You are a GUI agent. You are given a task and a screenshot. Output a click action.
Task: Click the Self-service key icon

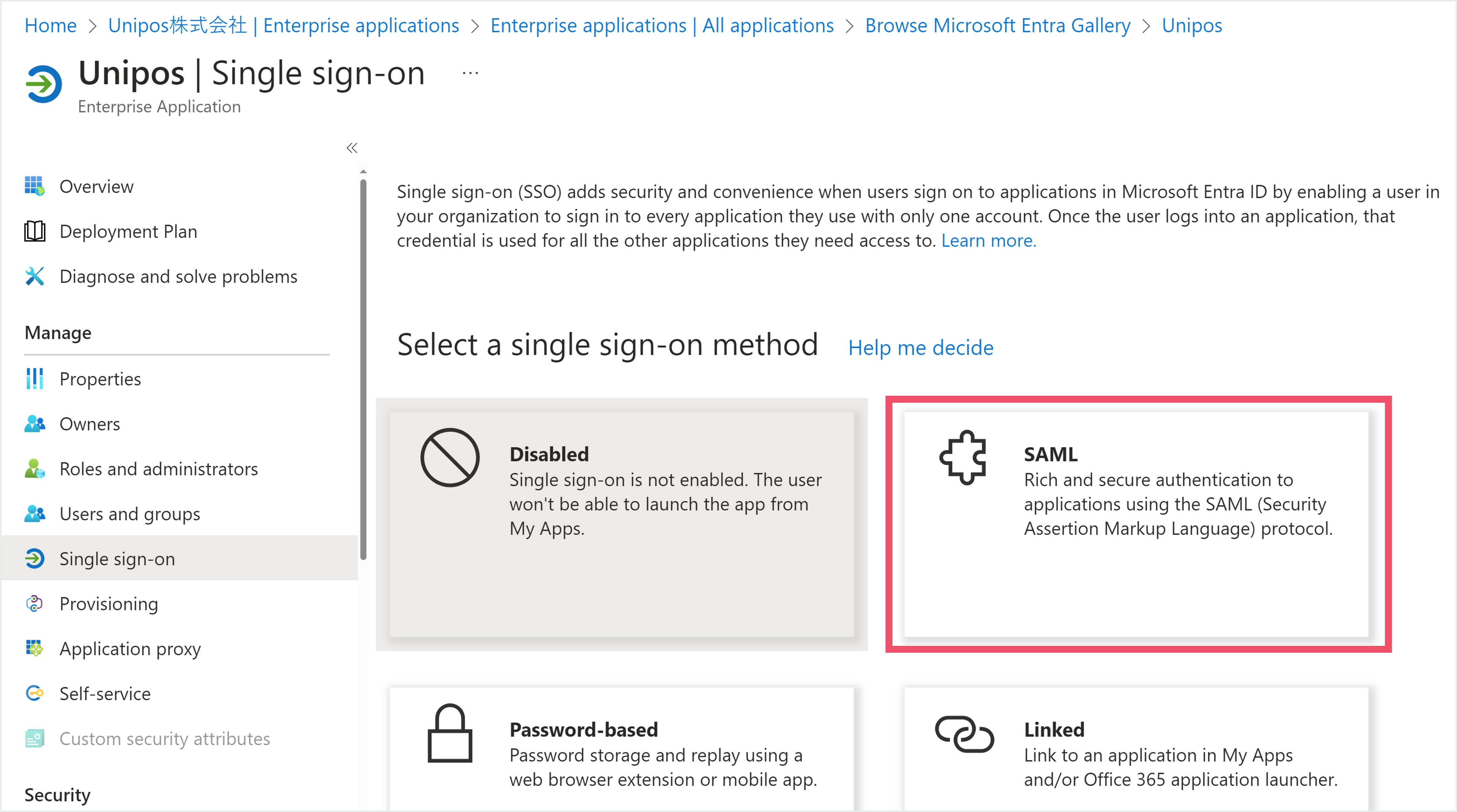[x=34, y=693]
